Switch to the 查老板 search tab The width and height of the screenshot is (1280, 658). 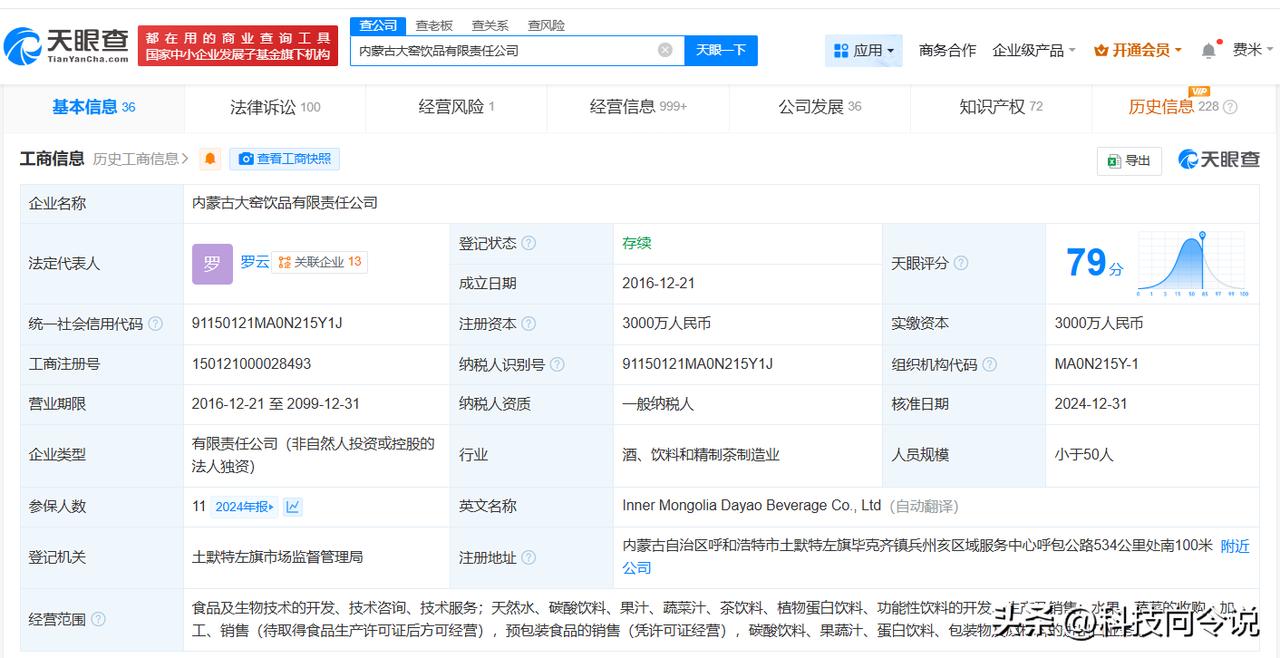434,25
